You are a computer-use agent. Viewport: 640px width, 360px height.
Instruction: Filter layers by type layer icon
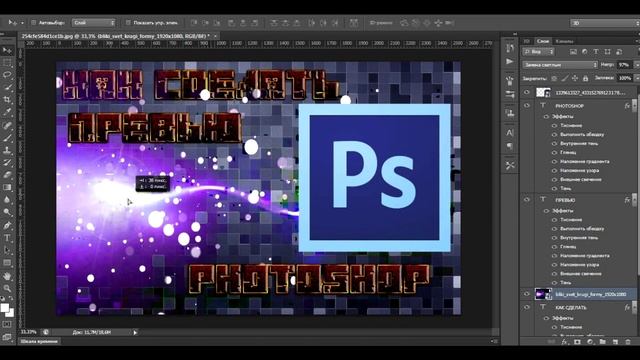pyautogui.click(x=596, y=52)
